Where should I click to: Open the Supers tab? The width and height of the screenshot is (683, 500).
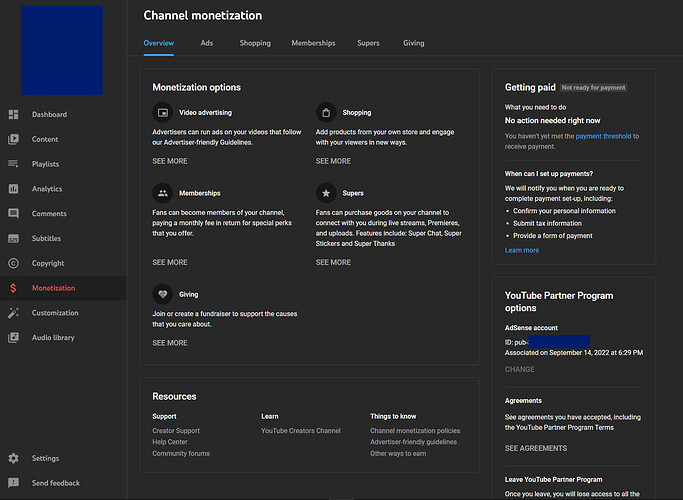point(369,43)
